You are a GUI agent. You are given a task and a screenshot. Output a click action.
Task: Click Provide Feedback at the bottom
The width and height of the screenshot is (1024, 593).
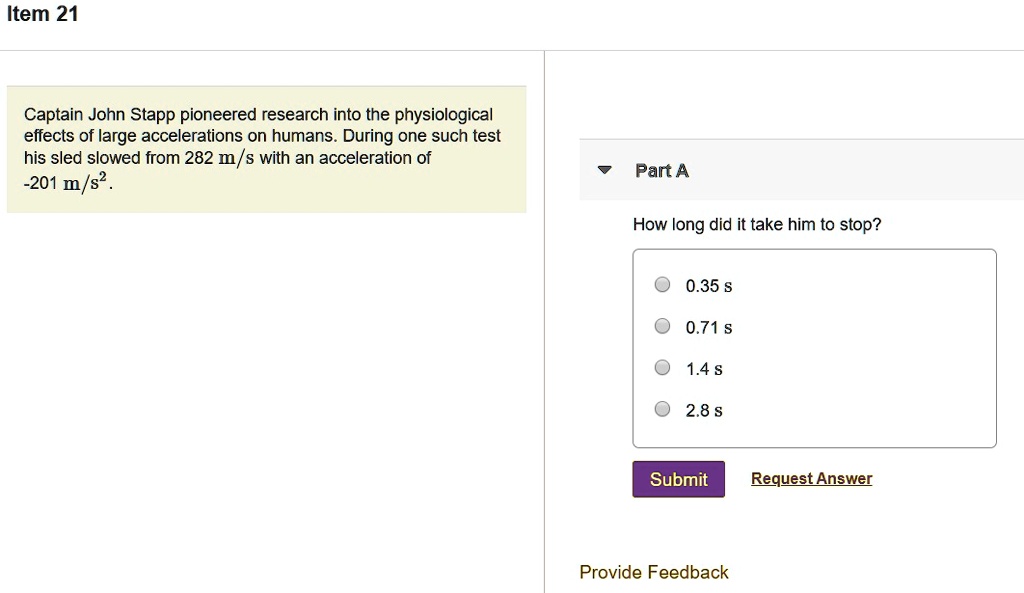(x=654, y=572)
